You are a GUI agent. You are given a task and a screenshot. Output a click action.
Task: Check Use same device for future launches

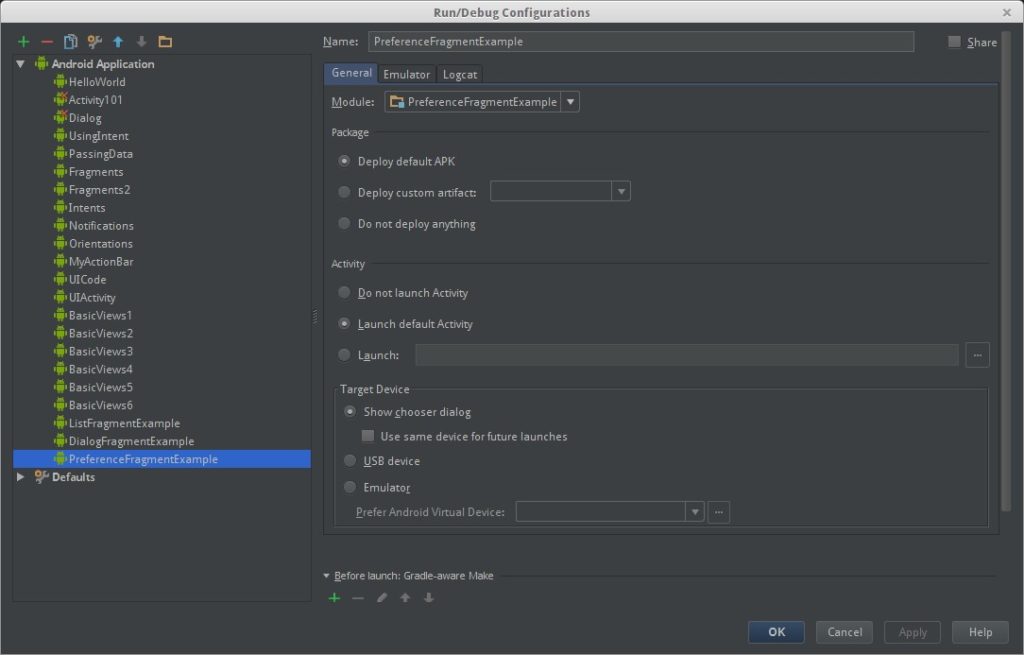coord(368,436)
